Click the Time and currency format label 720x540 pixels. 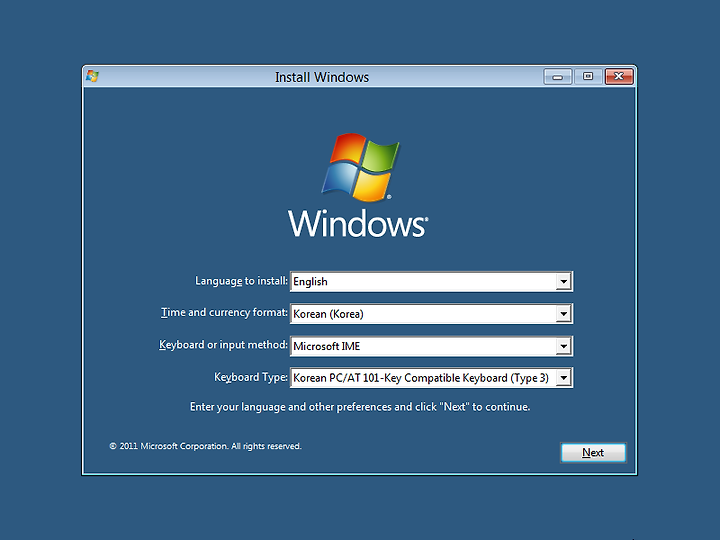coord(224,312)
